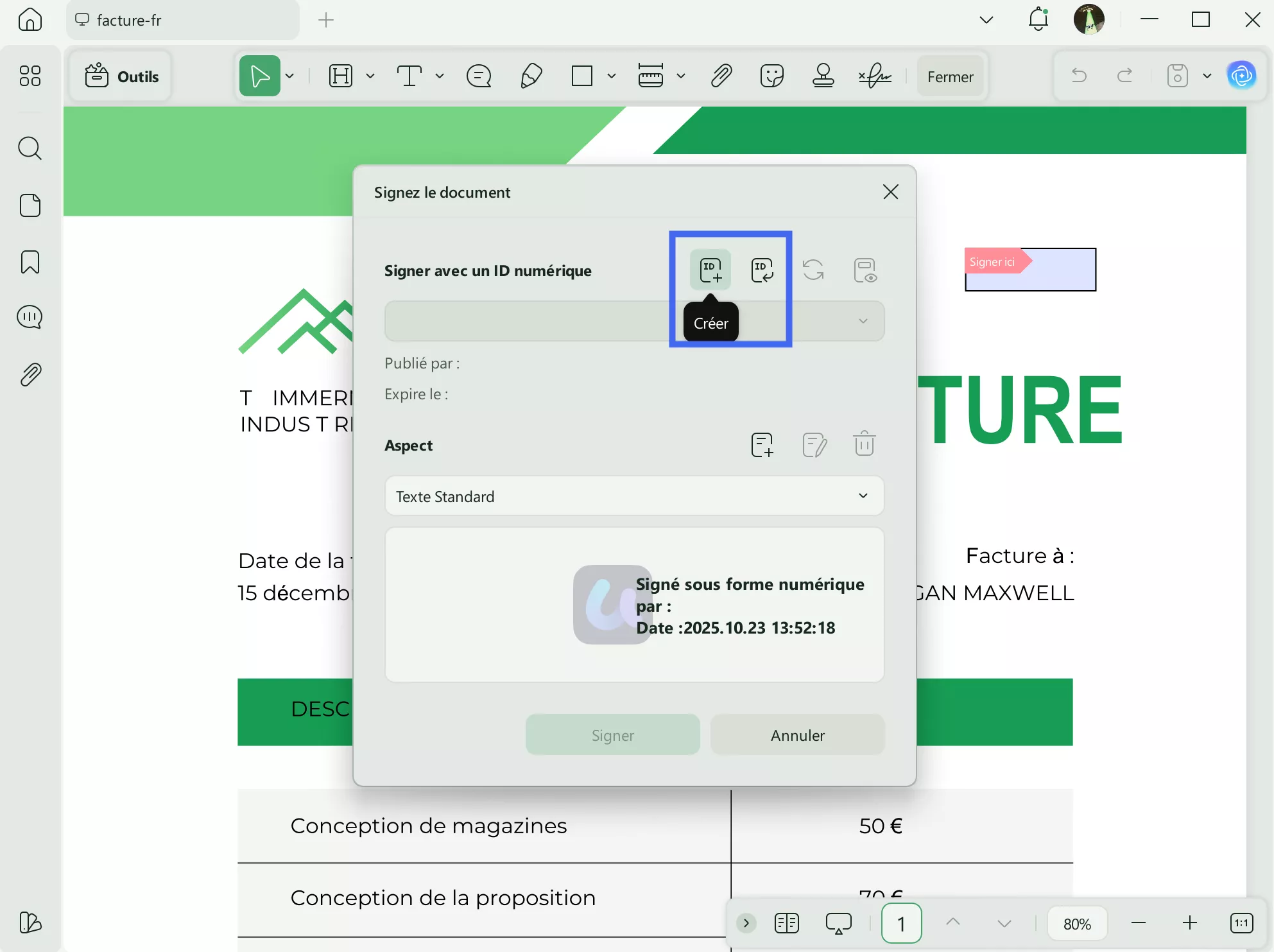Add new signature appearance icon
The width and height of the screenshot is (1274, 952).
pyautogui.click(x=762, y=444)
